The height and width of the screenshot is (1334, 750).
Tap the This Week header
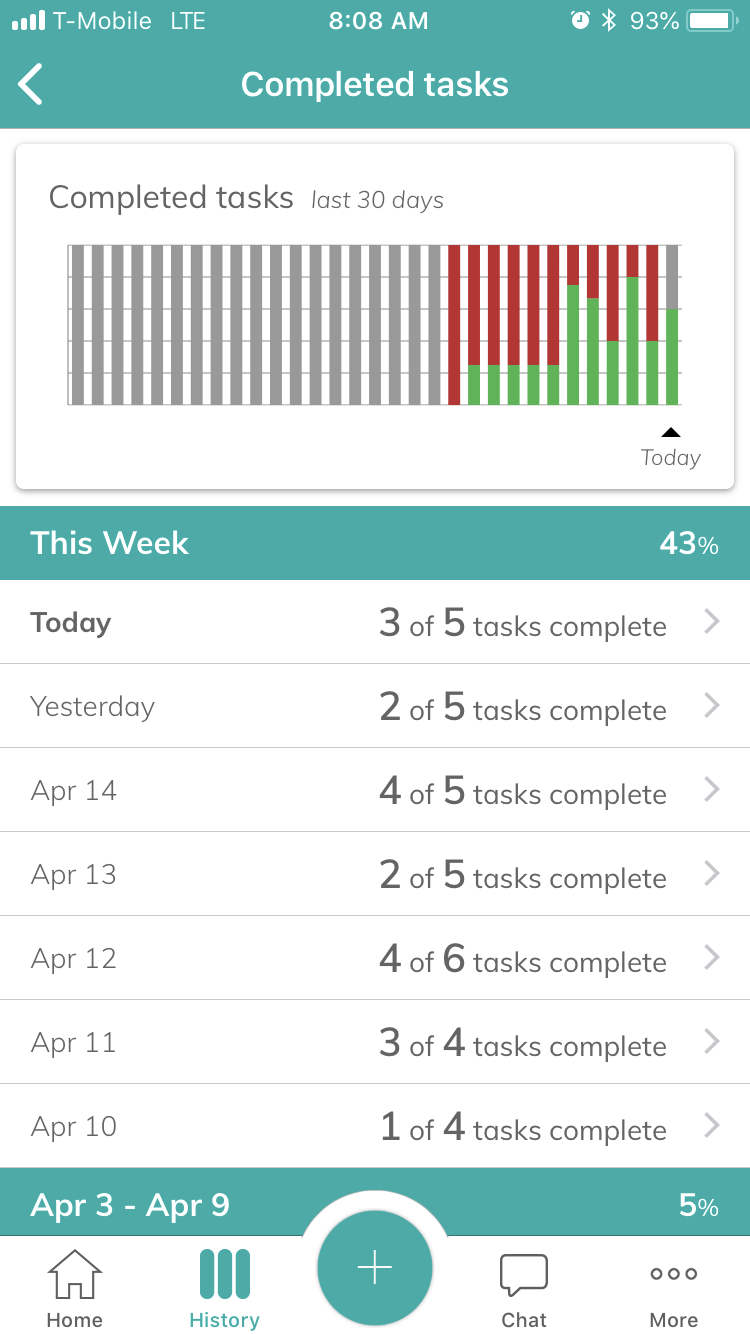(x=375, y=543)
